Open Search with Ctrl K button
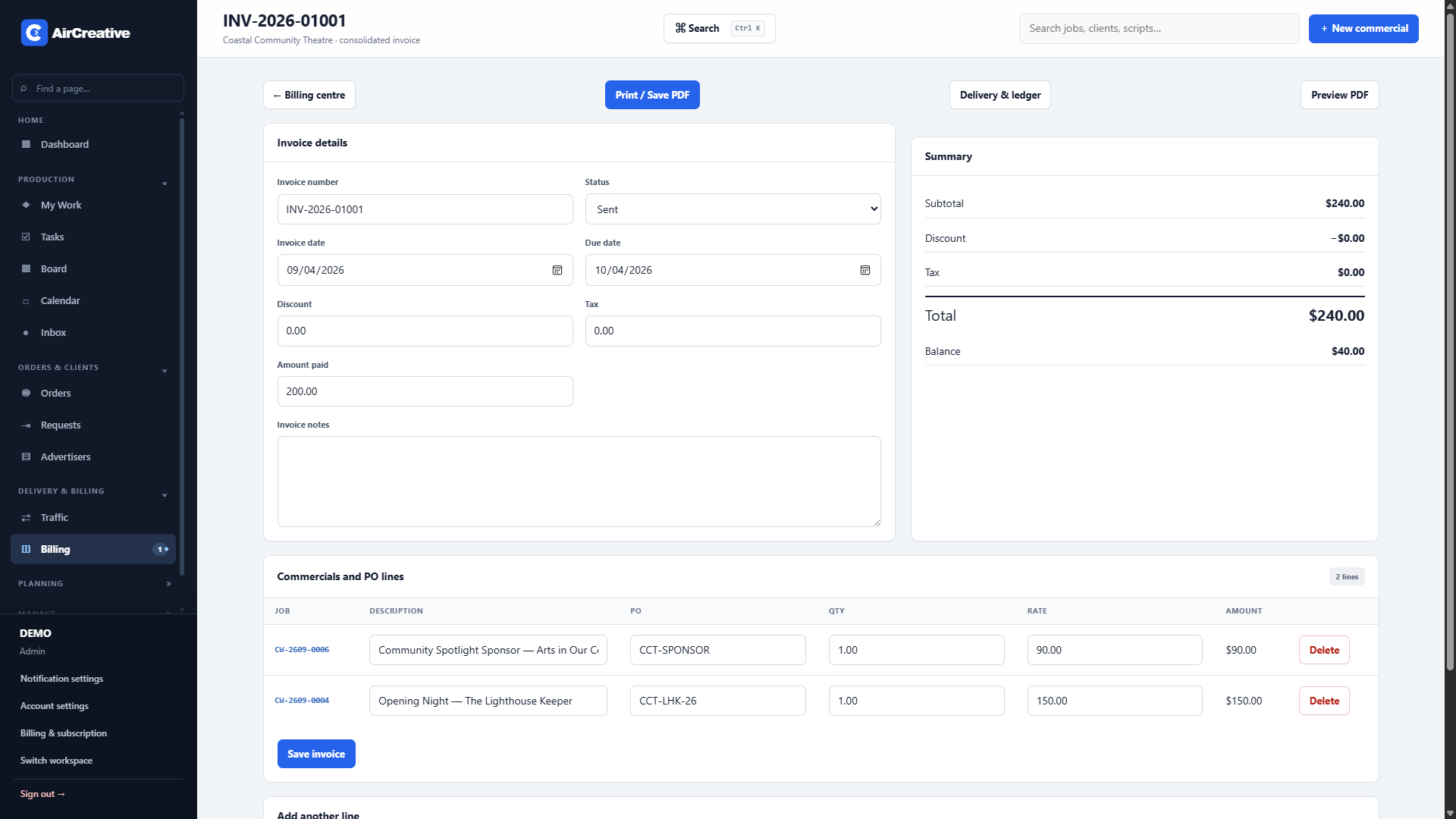1456x819 pixels. pyautogui.click(x=720, y=29)
